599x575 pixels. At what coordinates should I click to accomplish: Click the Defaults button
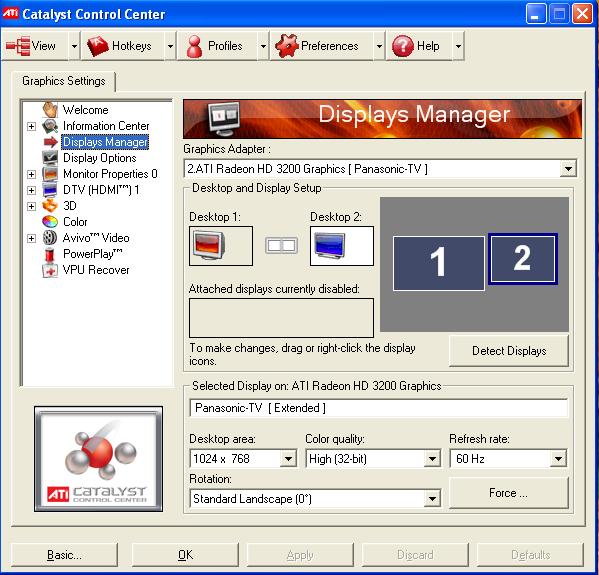[530, 555]
